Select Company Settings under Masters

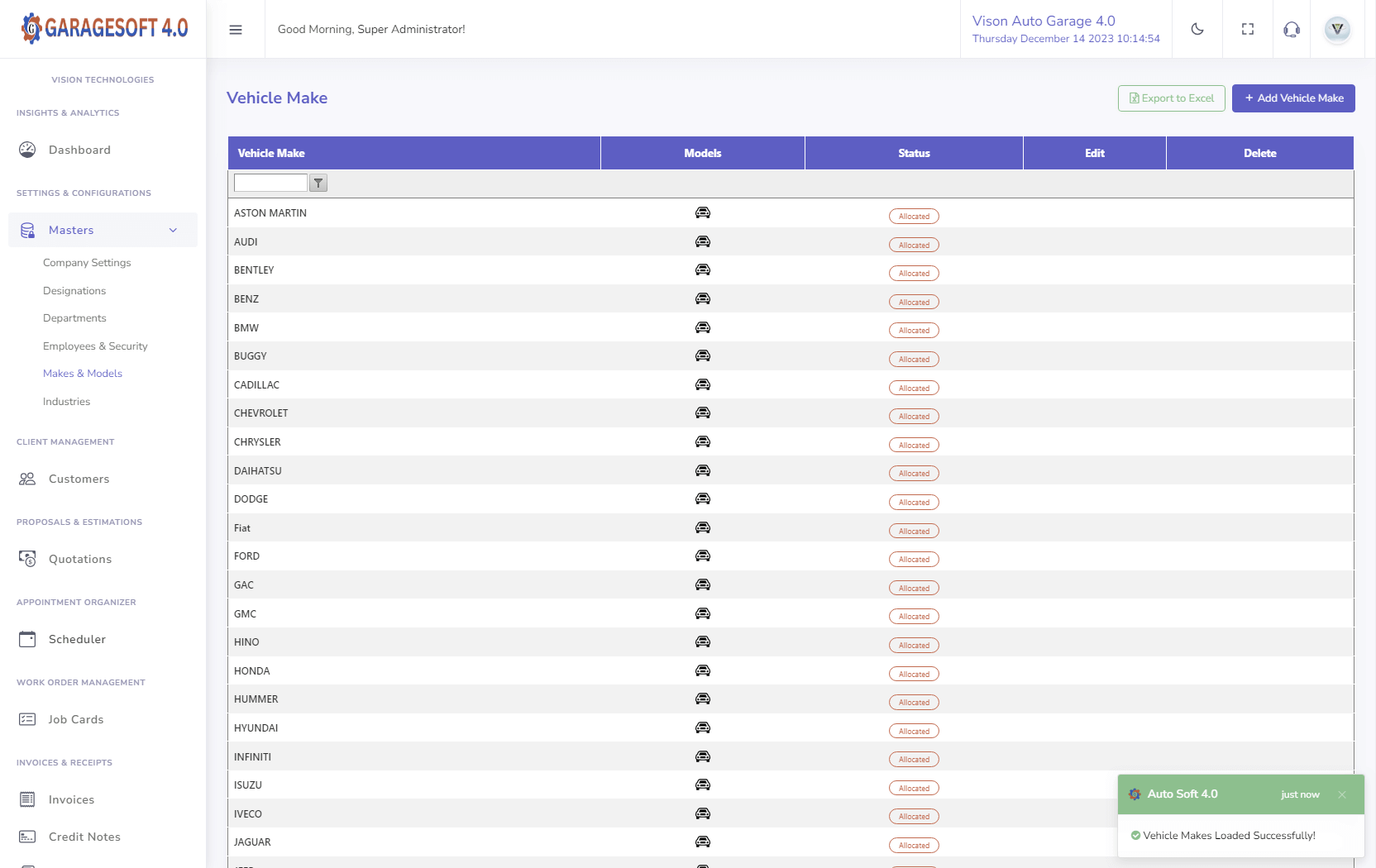click(87, 262)
